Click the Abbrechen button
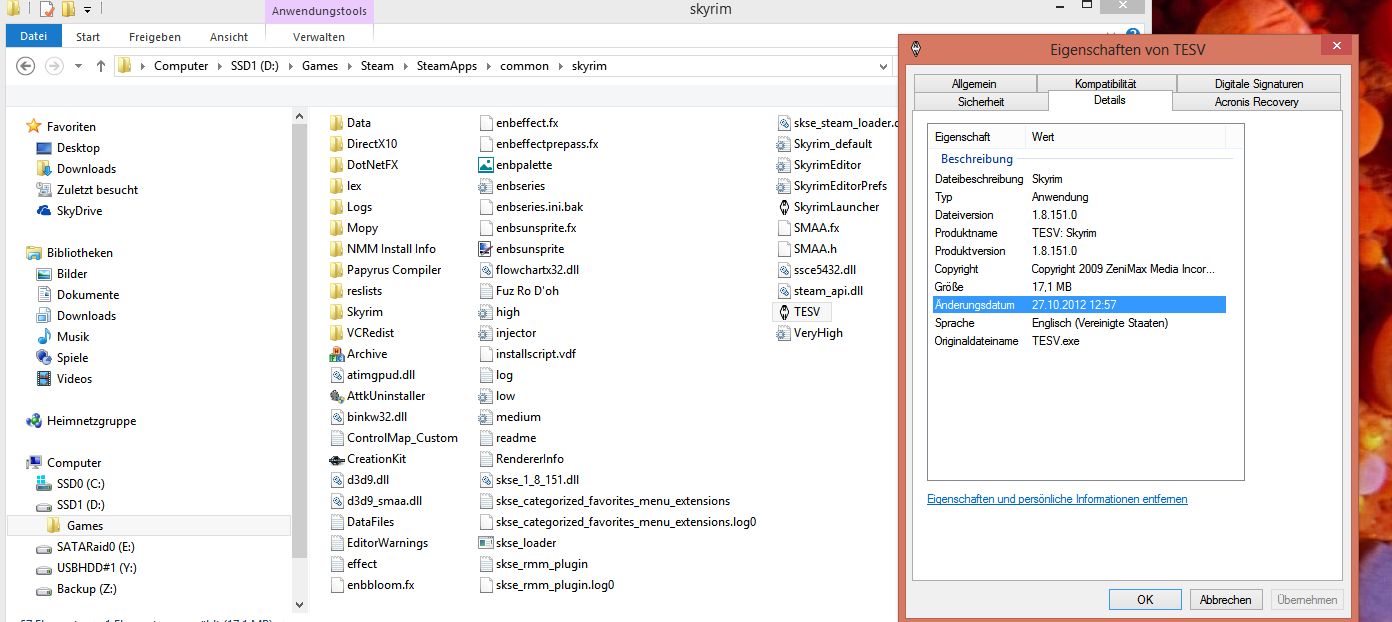The height and width of the screenshot is (622, 1392). click(x=1225, y=600)
